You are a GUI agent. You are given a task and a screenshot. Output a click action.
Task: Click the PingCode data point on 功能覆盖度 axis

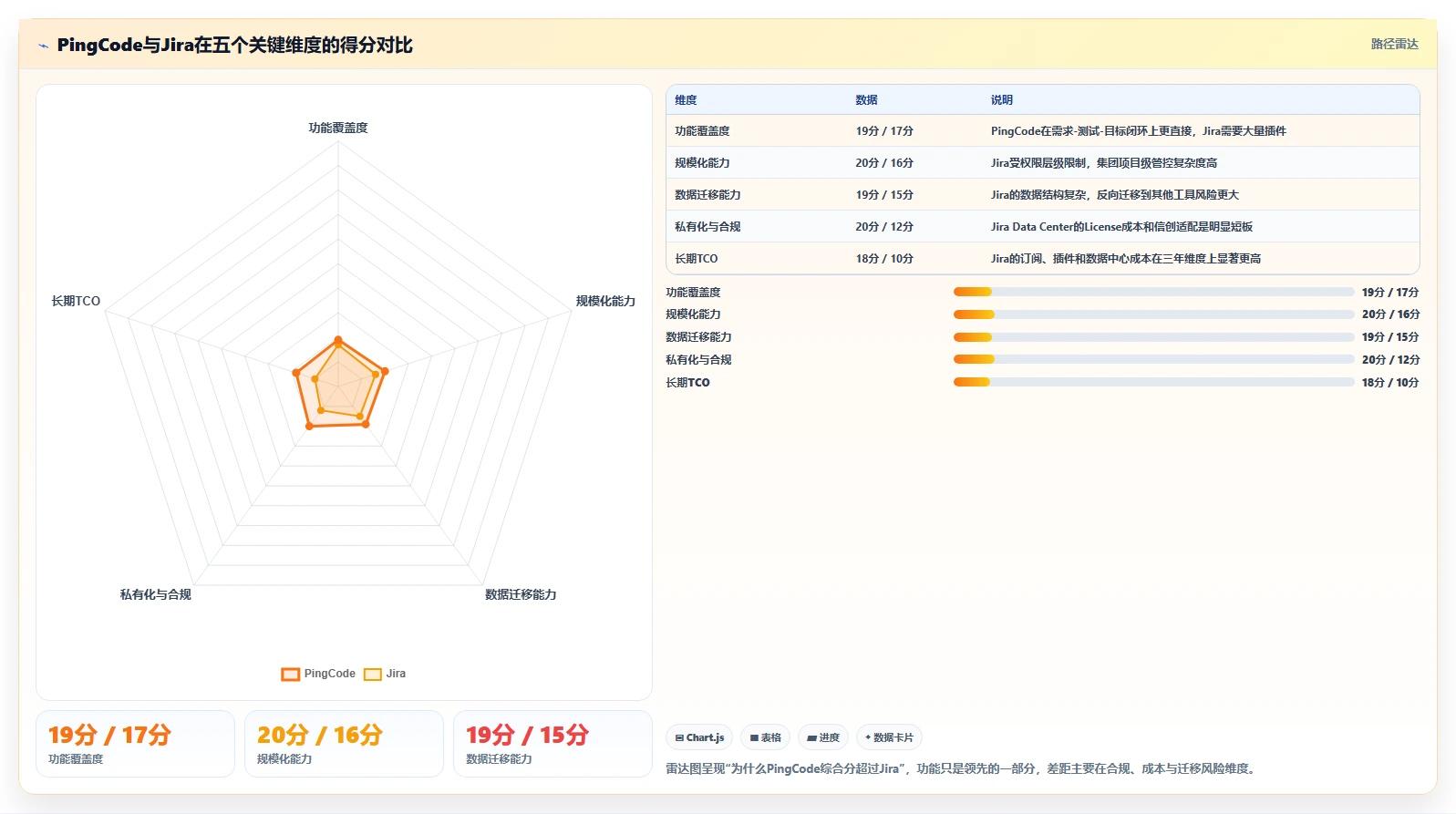[x=338, y=340]
